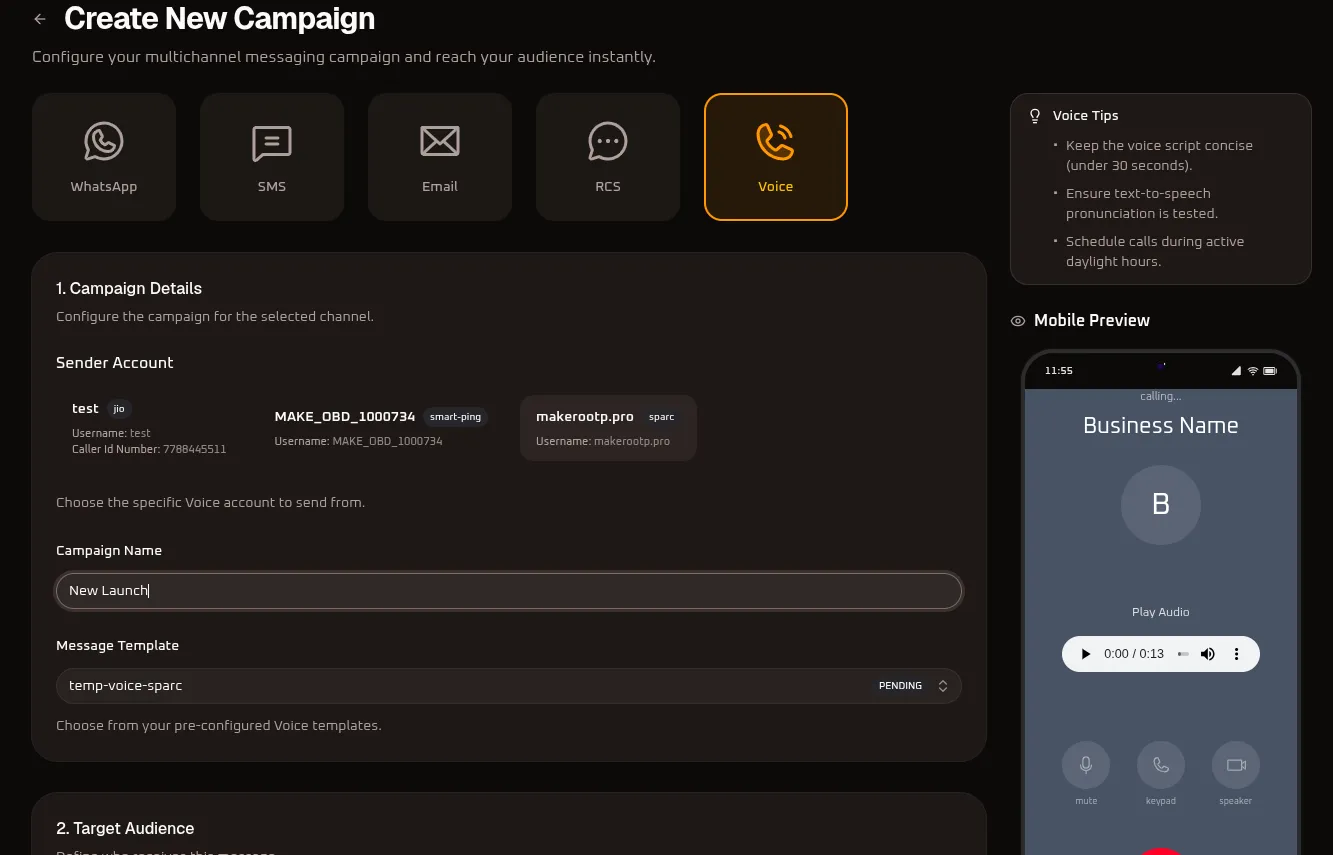Click the PENDING status badge
1333x855 pixels.
pos(900,686)
